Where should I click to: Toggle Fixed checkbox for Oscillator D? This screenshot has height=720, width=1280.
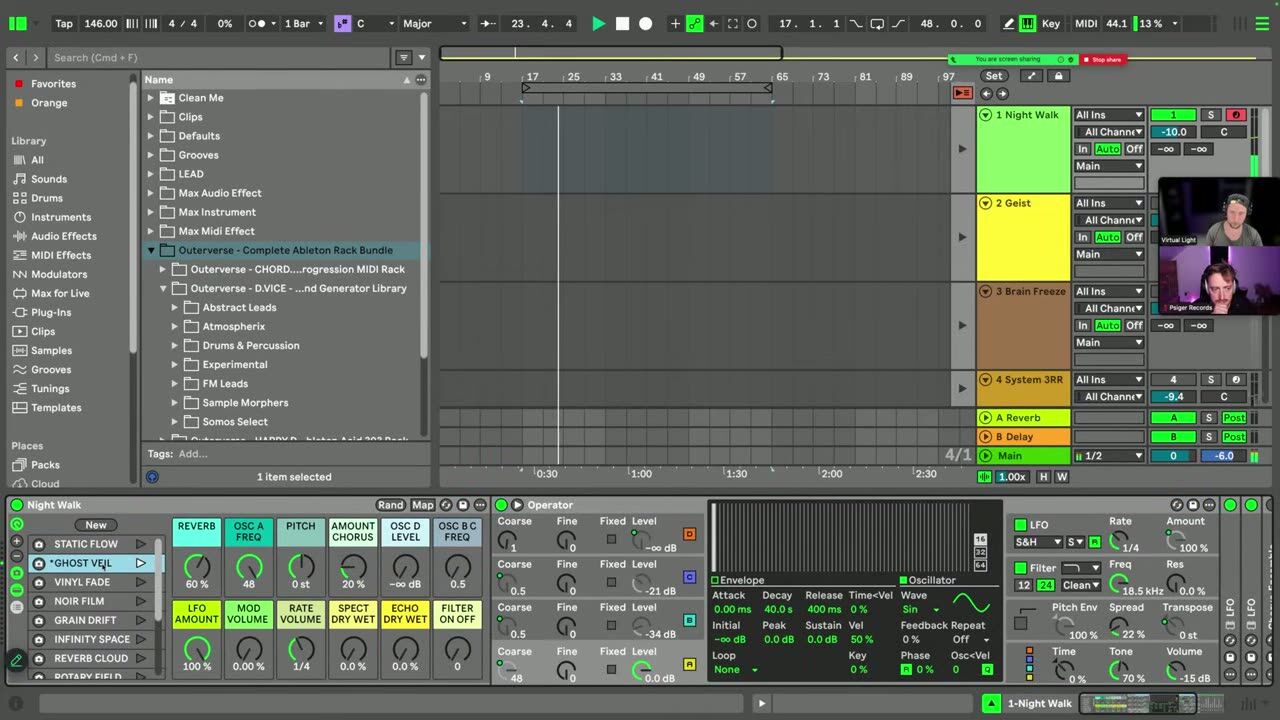point(611,539)
